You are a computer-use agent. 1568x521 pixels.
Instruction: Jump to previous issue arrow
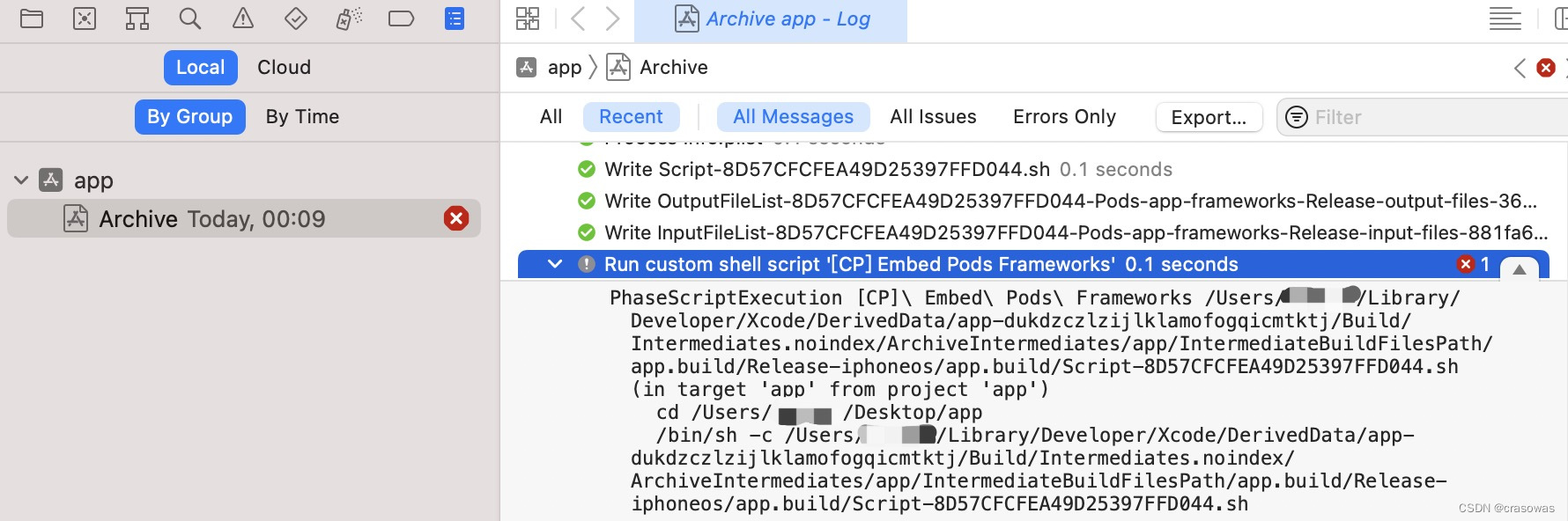coord(1520,68)
